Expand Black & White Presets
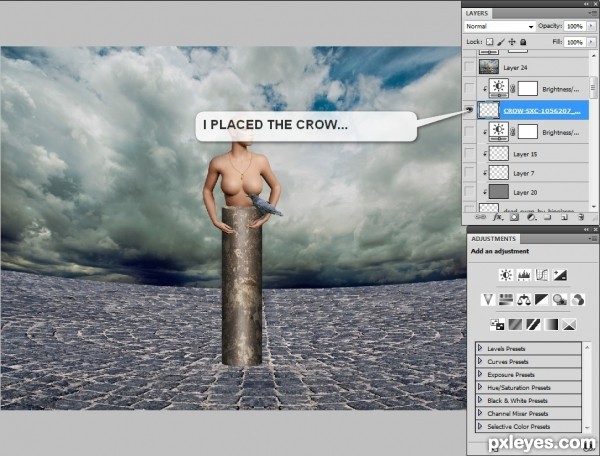The height and width of the screenshot is (456, 600). (480, 400)
